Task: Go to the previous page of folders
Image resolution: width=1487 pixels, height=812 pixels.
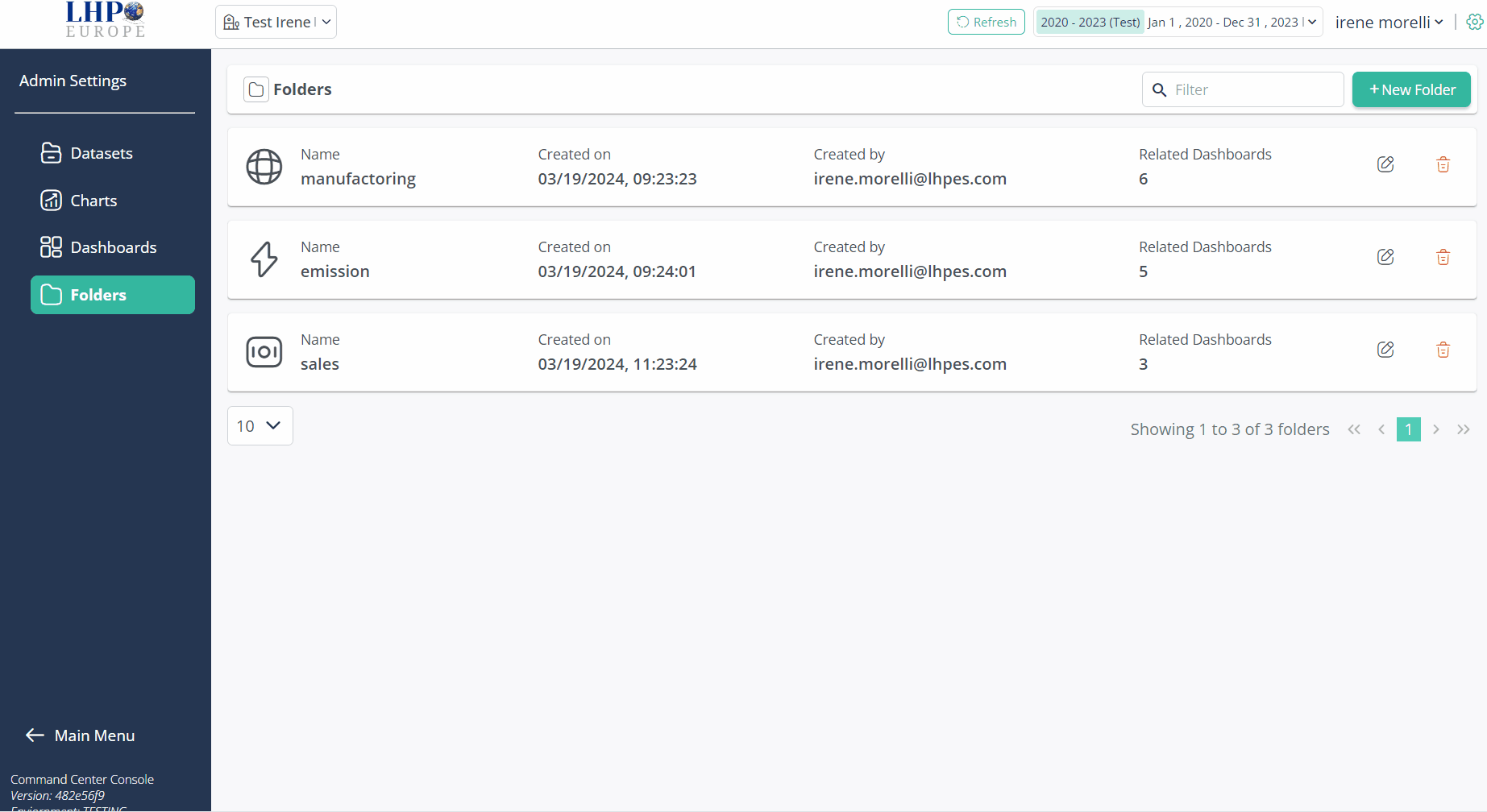Action: point(1381,429)
